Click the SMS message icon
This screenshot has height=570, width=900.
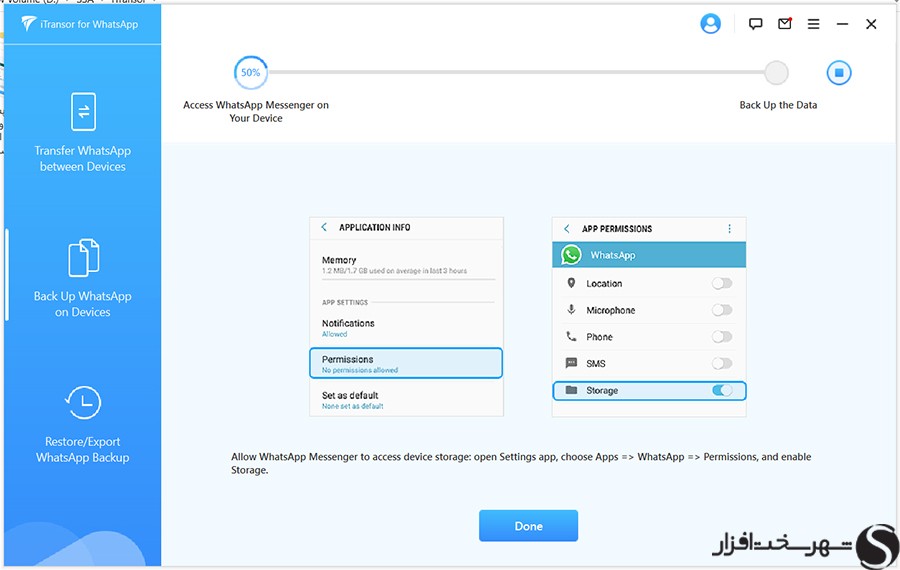(571, 363)
